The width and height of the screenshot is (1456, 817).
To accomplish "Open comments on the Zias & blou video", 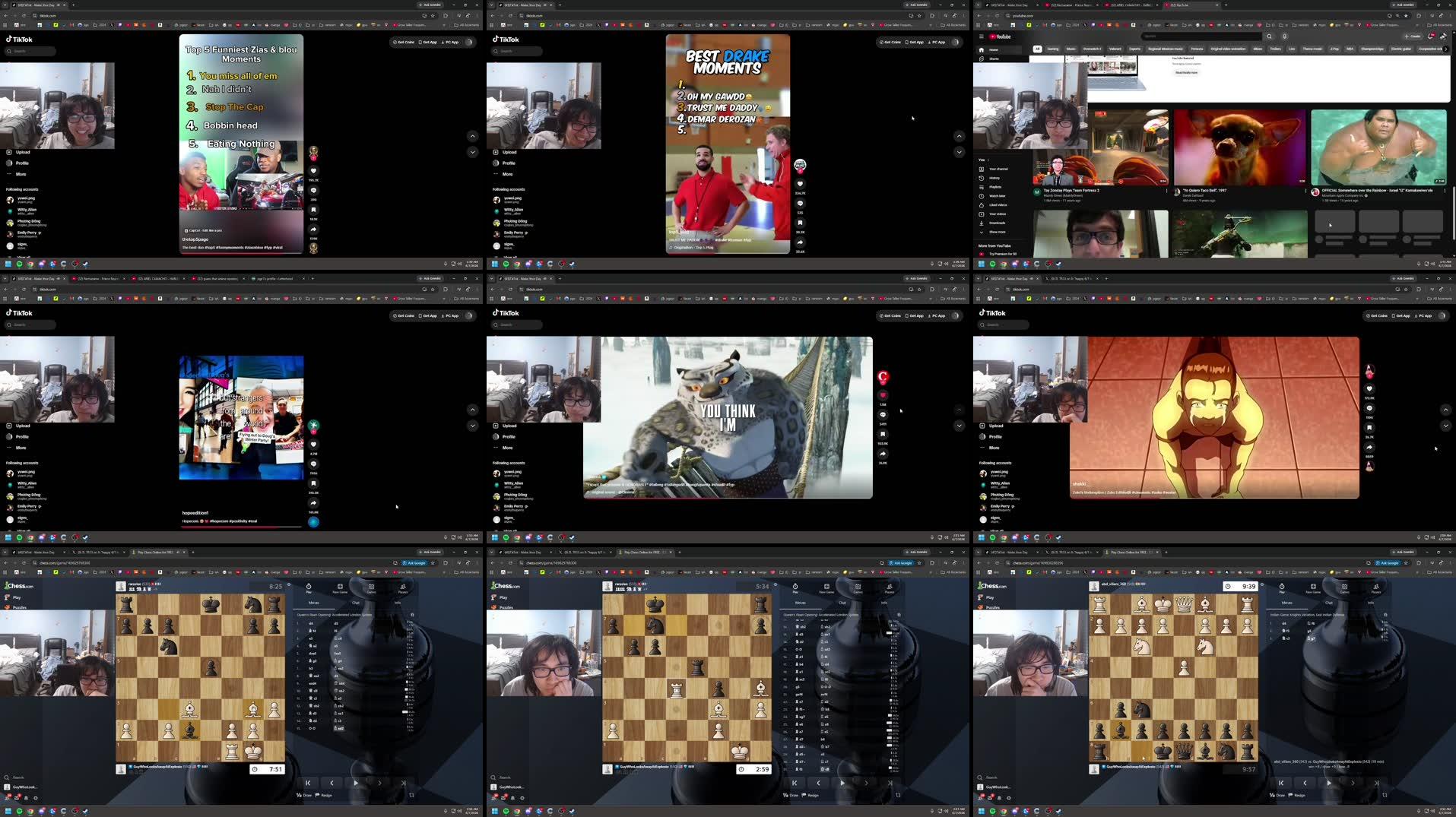I will (313, 191).
